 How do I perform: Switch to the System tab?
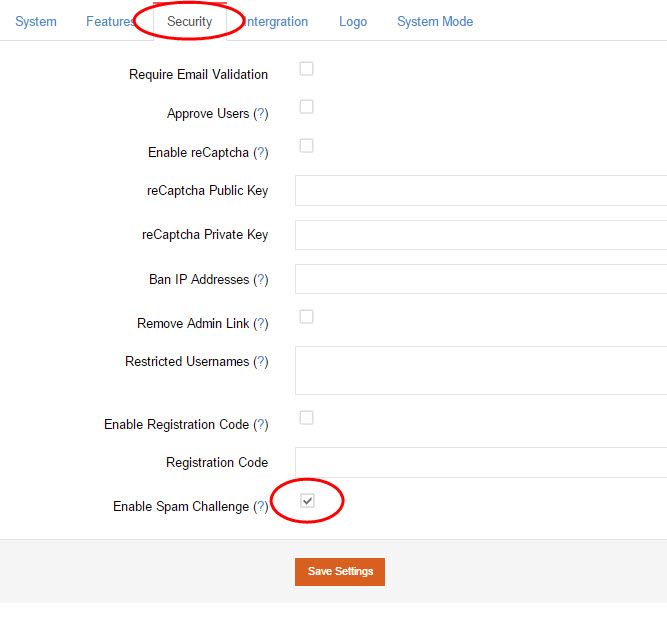[36, 22]
